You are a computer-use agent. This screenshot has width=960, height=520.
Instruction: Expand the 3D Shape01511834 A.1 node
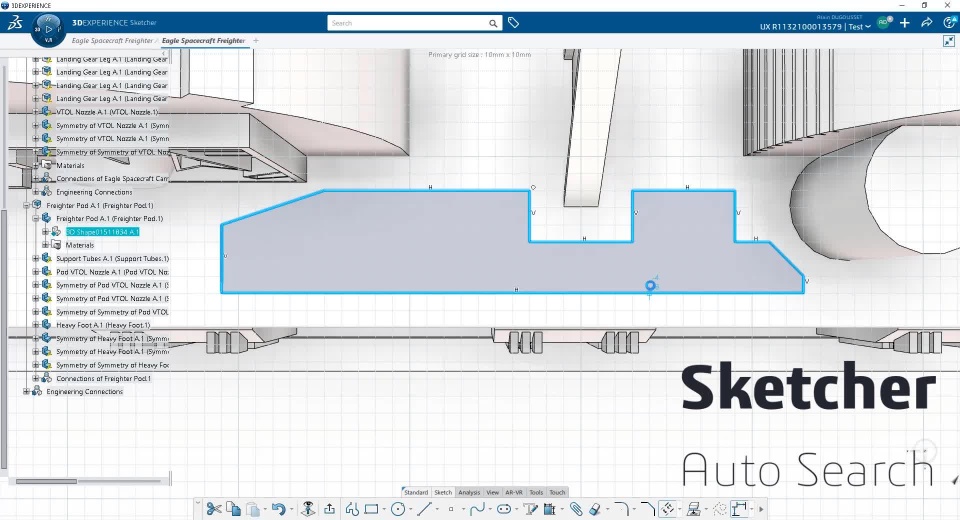click(x=45, y=232)
